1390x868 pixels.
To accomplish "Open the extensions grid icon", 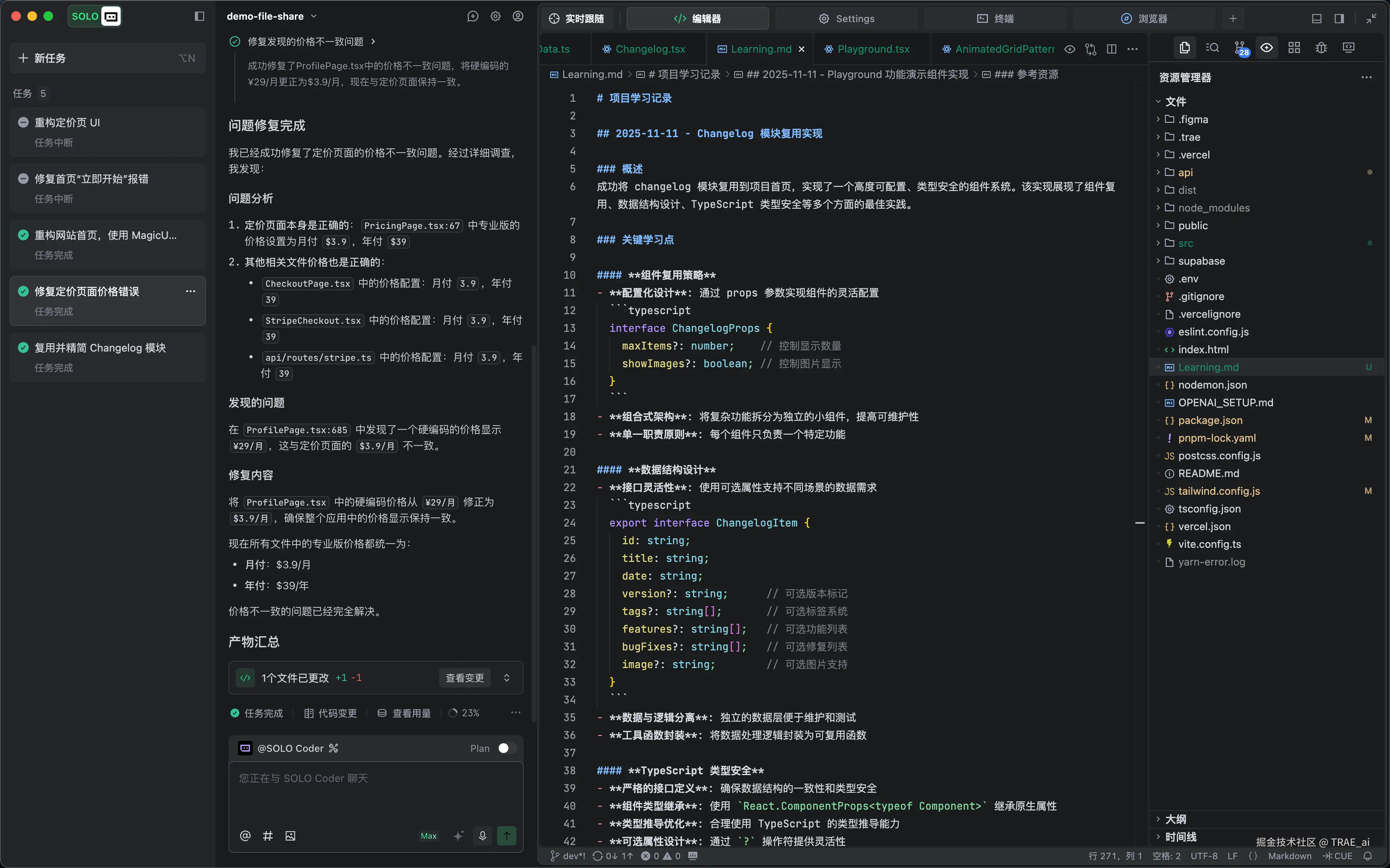I will [x=1293, y=48].
